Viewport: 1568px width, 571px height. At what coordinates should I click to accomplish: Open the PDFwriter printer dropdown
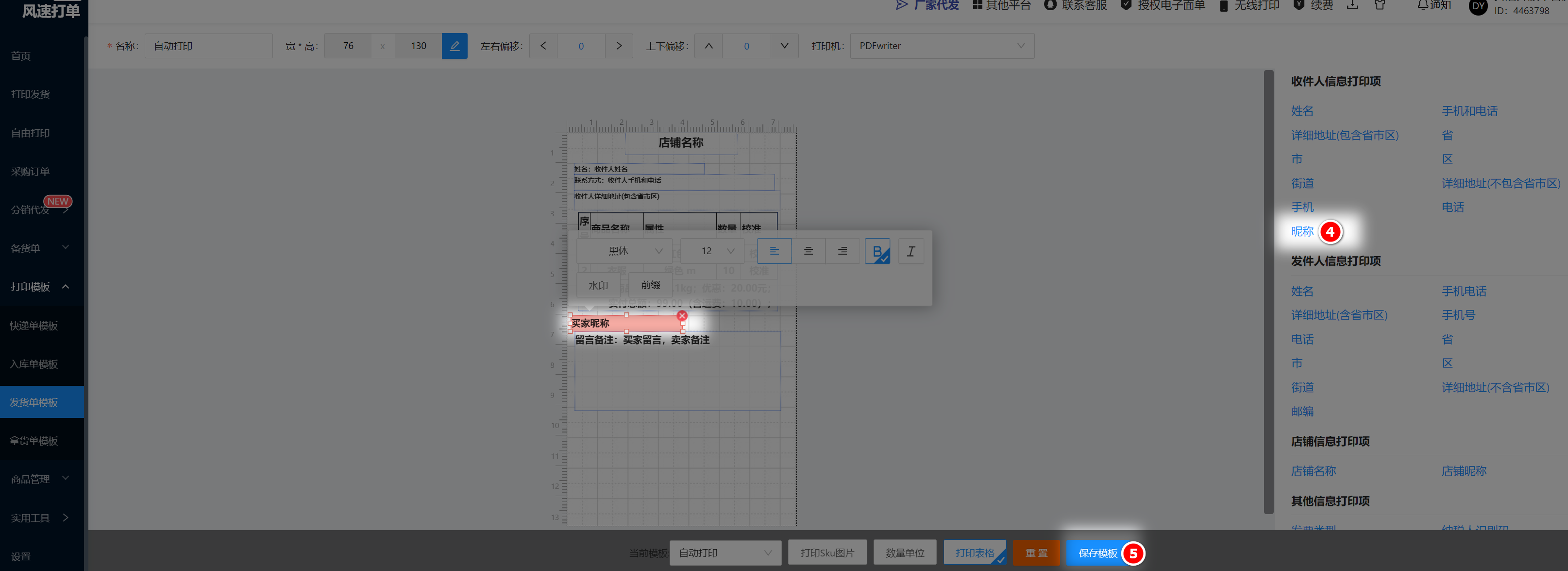(941, 46)
